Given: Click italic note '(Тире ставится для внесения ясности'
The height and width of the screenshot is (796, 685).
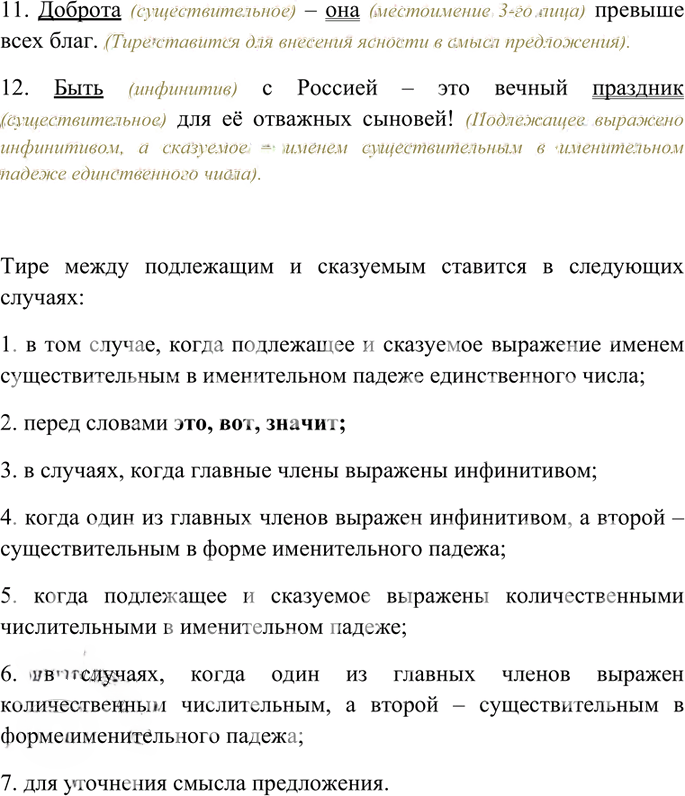Looking at the screenshot, I should 267,42.
